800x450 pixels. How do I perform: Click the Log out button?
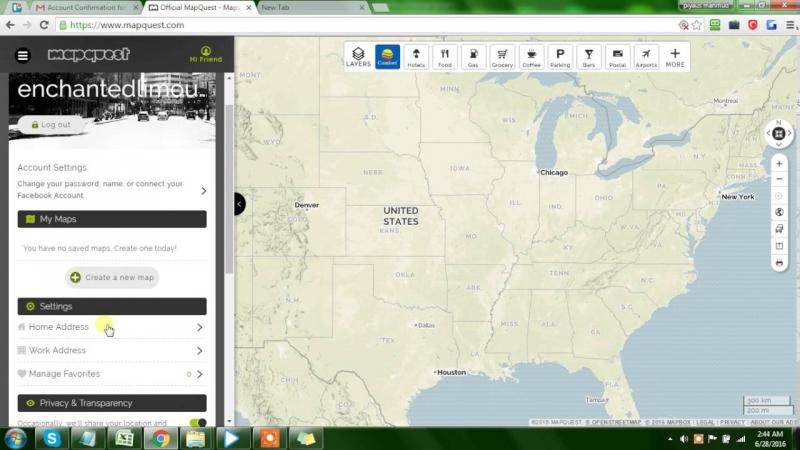(51, 124)
